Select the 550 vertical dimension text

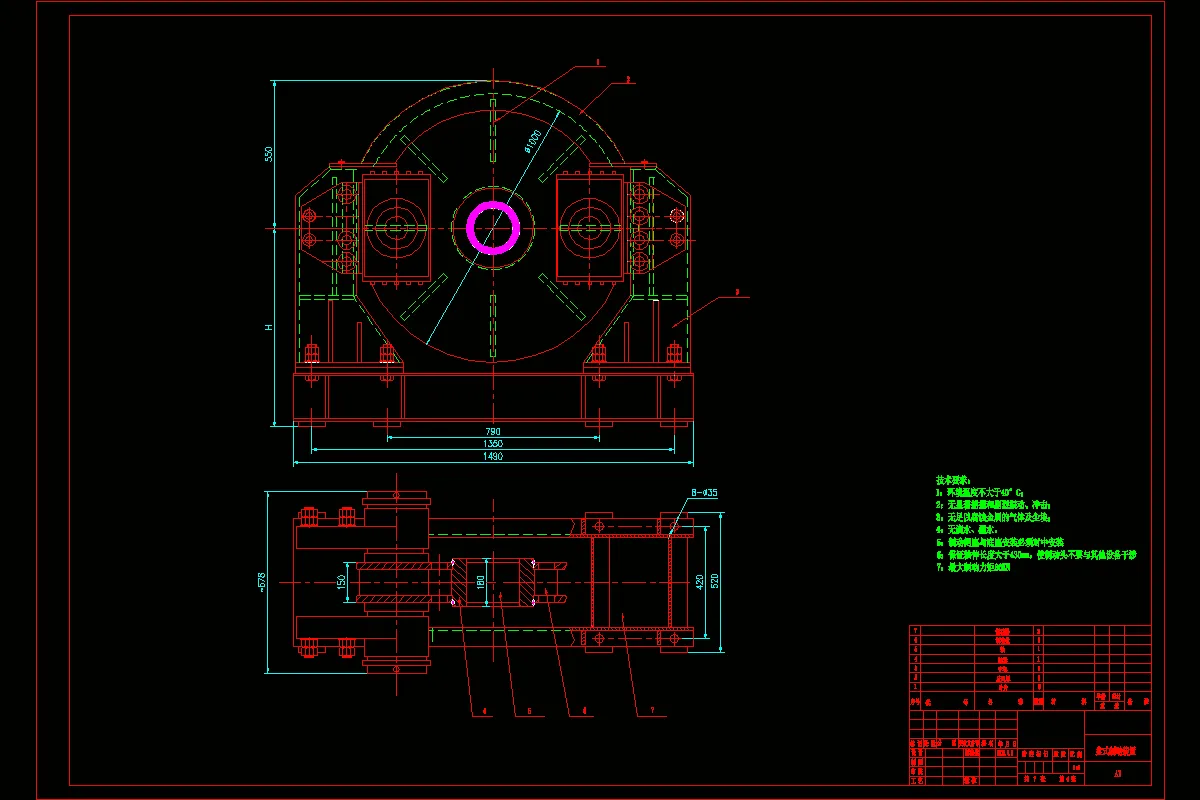(268, 153)
